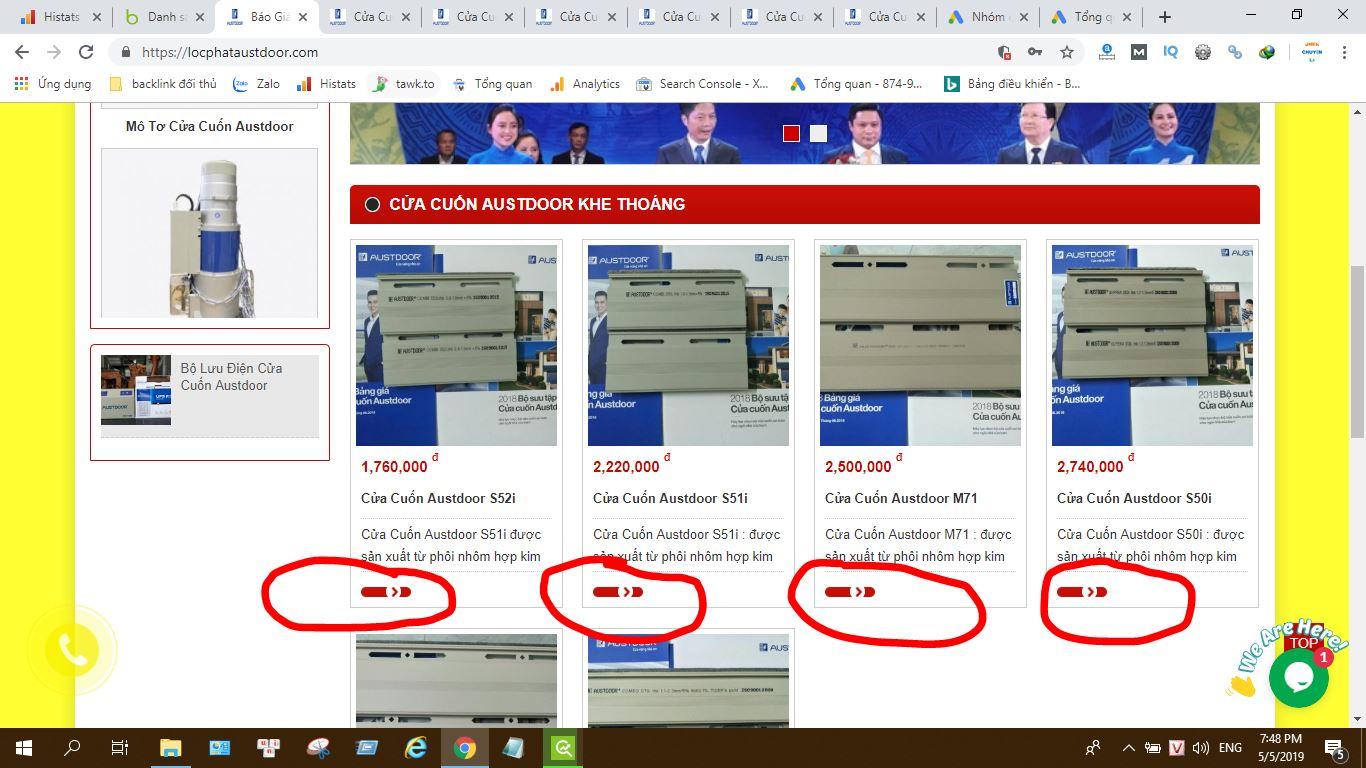
Task: Open Cửa Cuốn Austdoor S51i product image
Action: pyautogui.click(x=688, y=345)
